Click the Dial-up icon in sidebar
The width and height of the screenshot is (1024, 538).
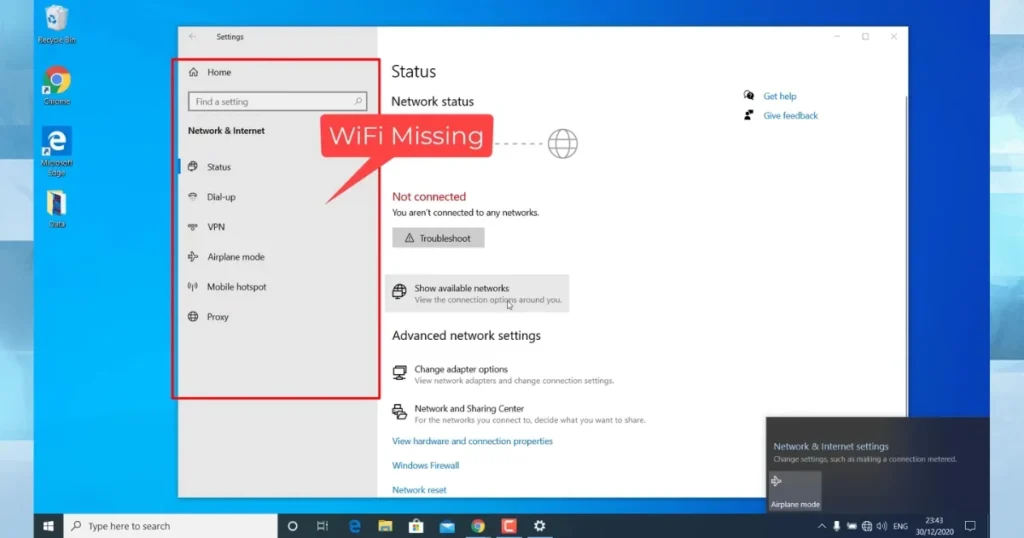click(193, 197)
